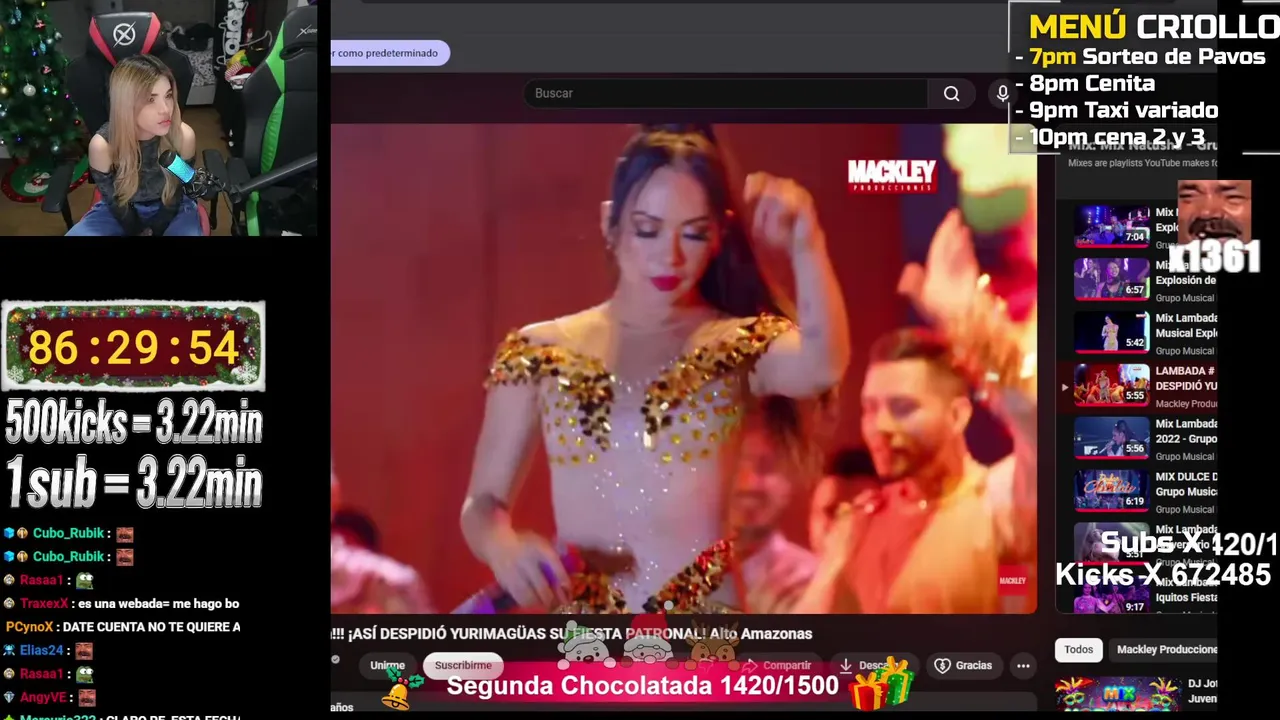Click the PCynoX username in chat
This screenshot has height=720, width=1280.
coord(29,627)
